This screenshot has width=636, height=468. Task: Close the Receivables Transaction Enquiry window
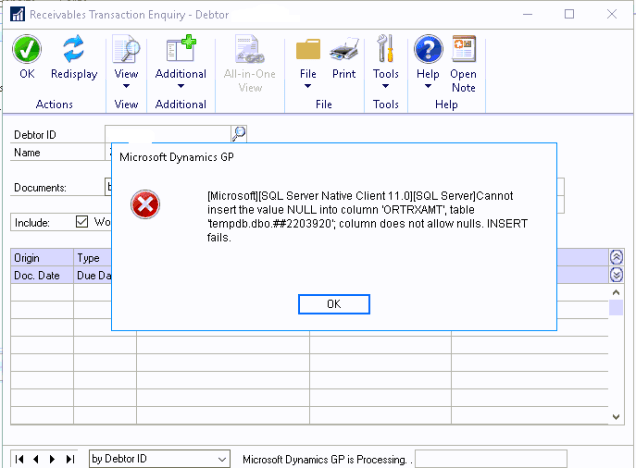612,15
